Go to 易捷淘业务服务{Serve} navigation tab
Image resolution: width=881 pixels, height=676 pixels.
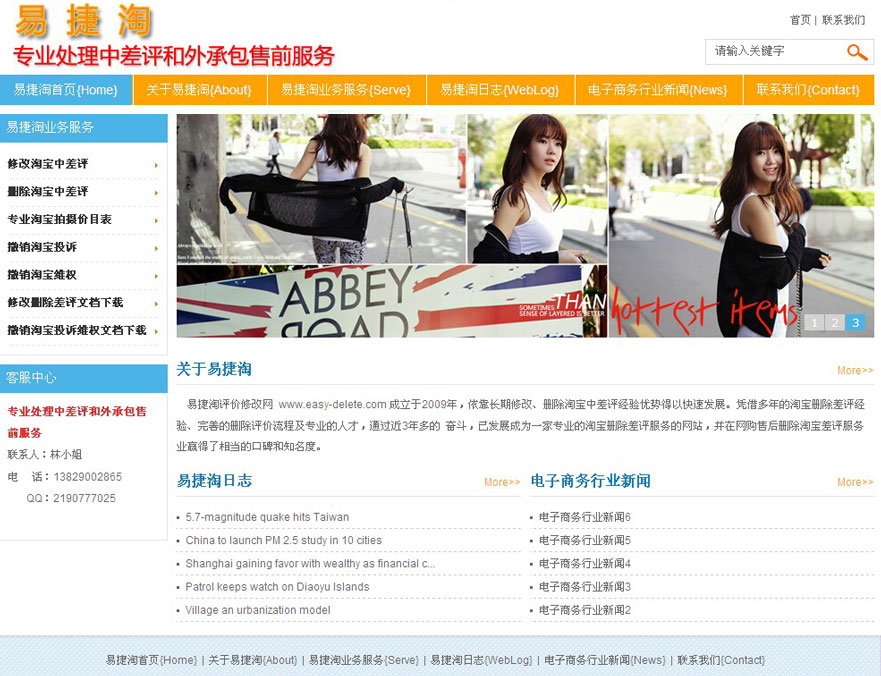[345, 90]
